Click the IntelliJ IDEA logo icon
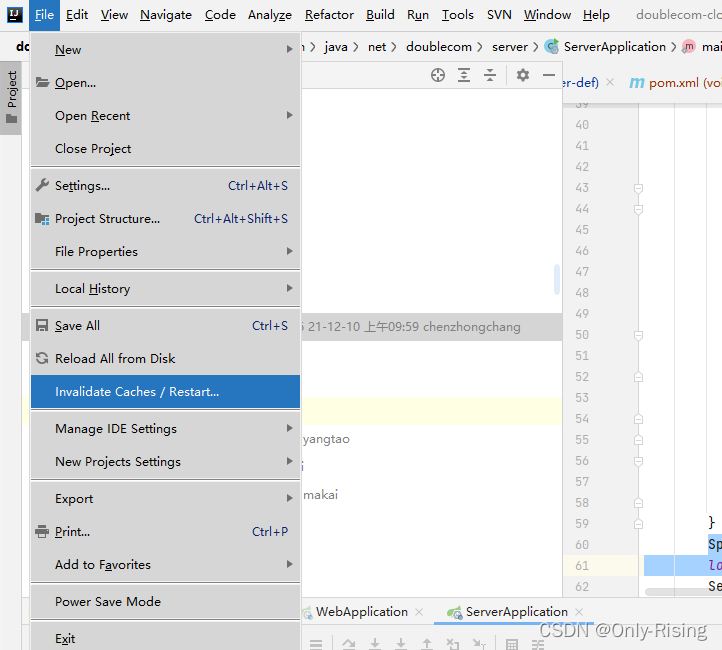The image size is (722, 650). tap(14, 15)
